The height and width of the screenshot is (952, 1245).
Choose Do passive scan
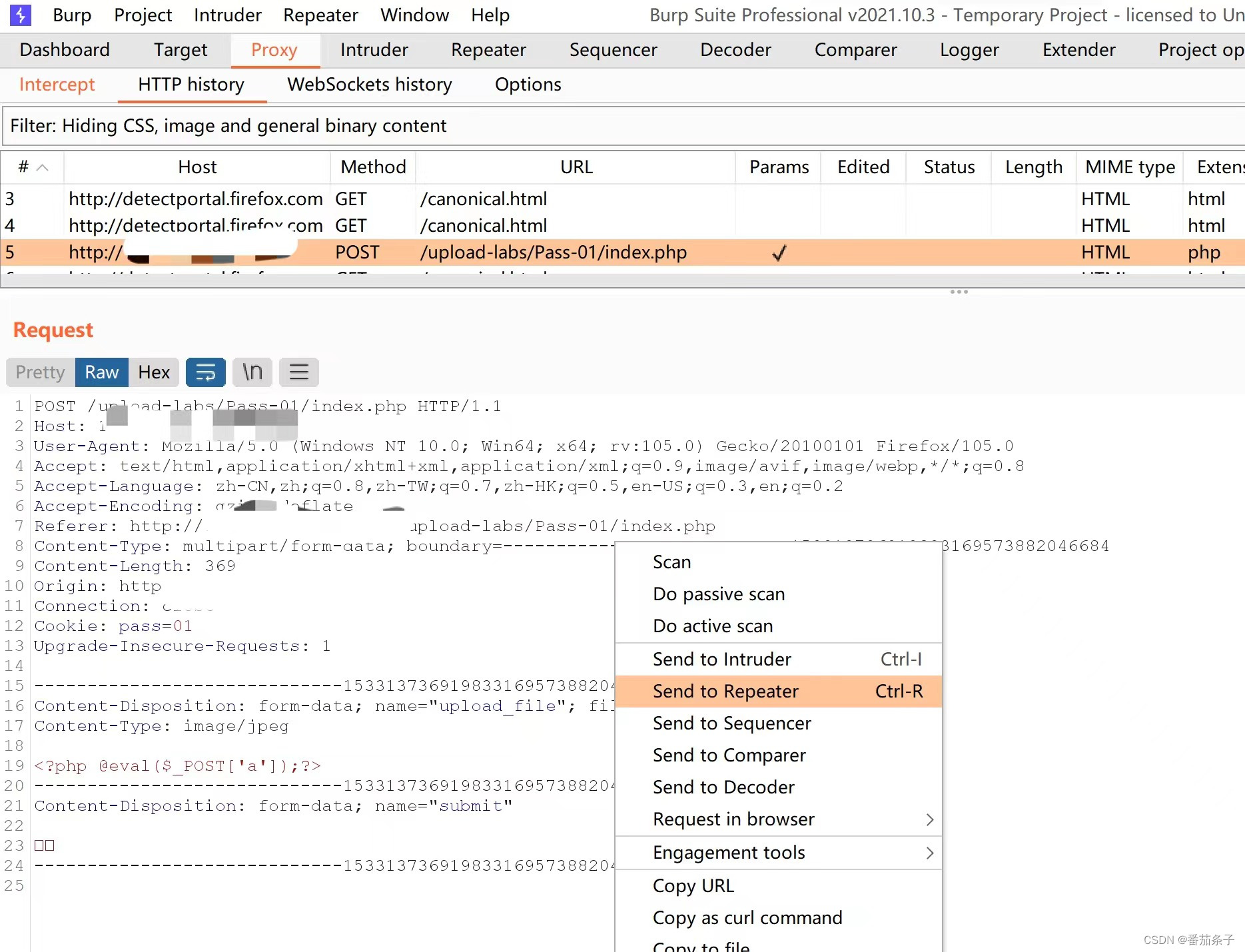tap(779, 594)
